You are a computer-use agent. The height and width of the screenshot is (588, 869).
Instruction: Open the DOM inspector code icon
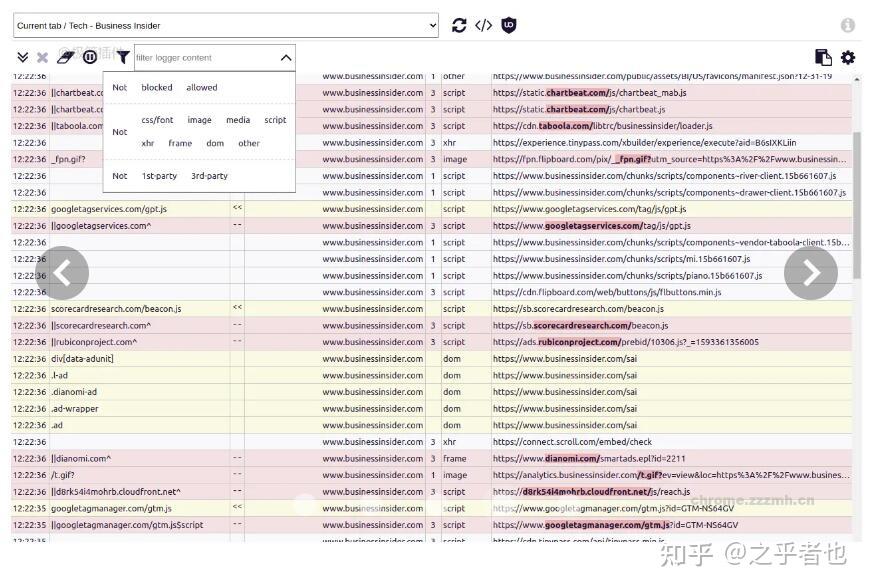pyautogui.click(x=483, y=25)
